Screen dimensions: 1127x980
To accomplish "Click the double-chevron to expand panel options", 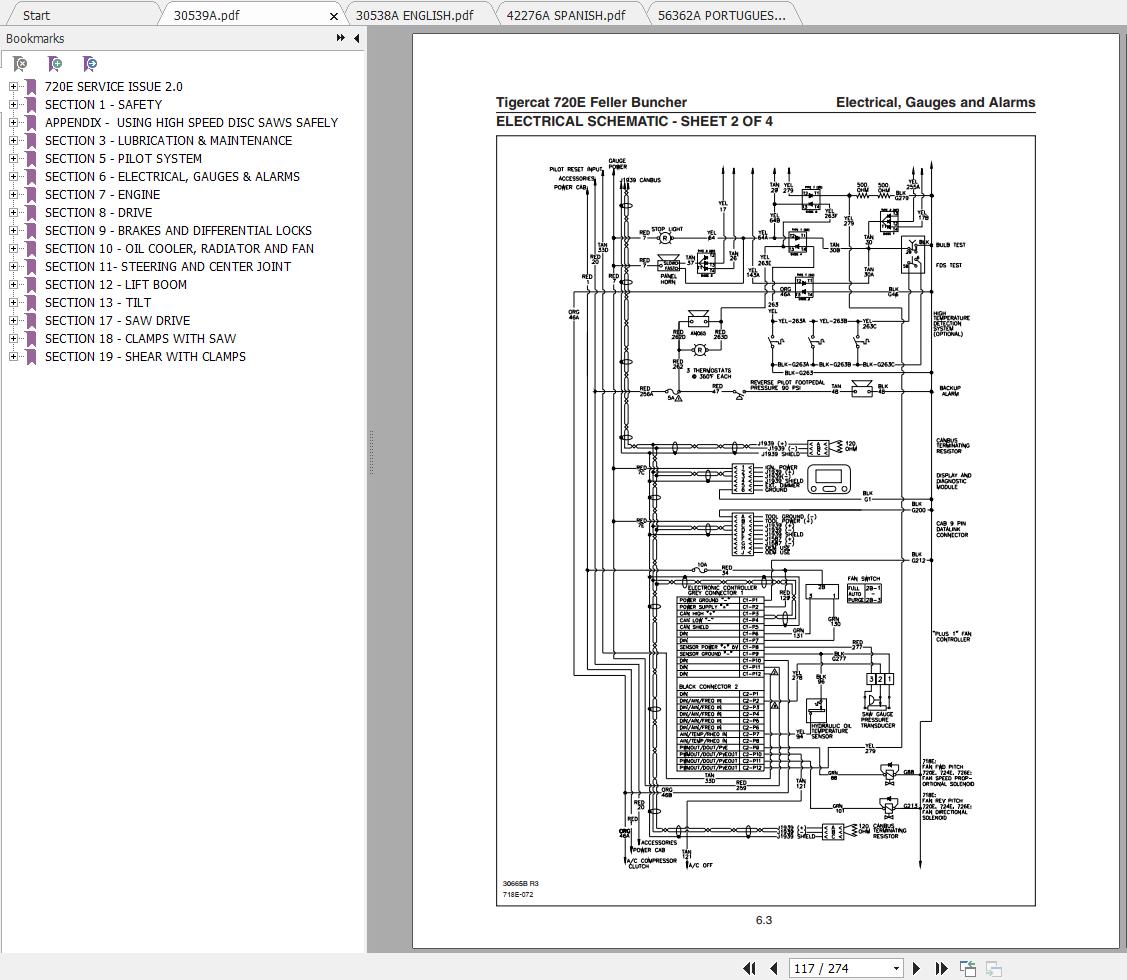I will 343,38.
